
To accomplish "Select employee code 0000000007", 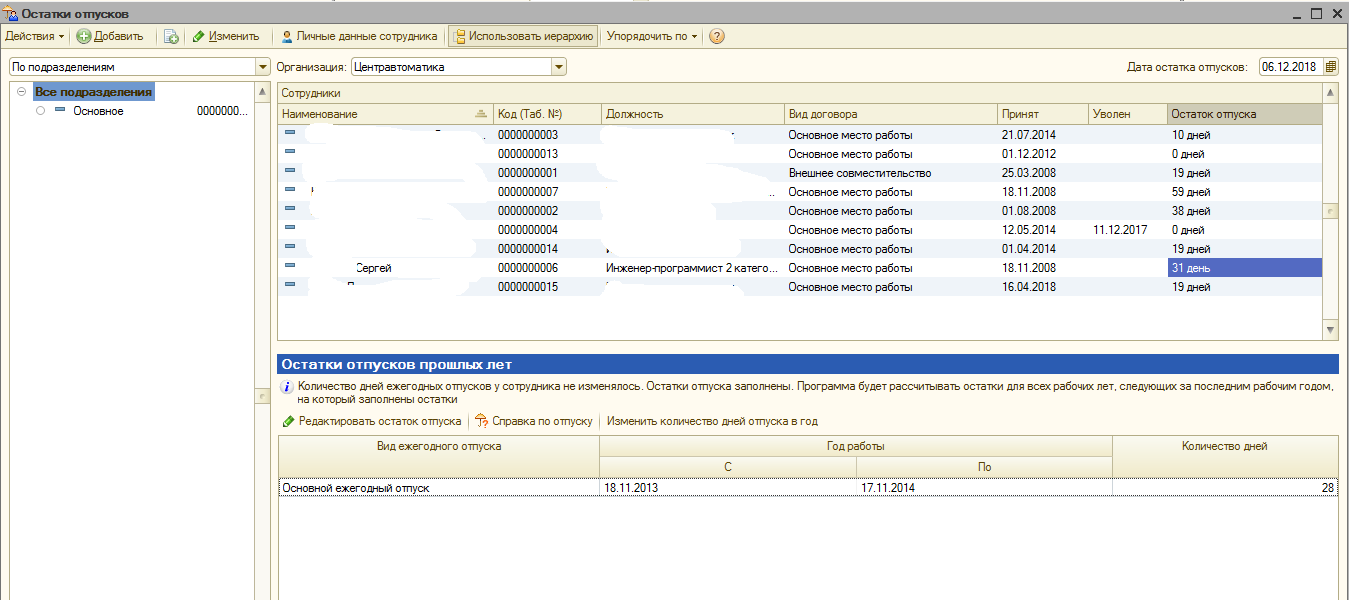I will tap(528, 192).
